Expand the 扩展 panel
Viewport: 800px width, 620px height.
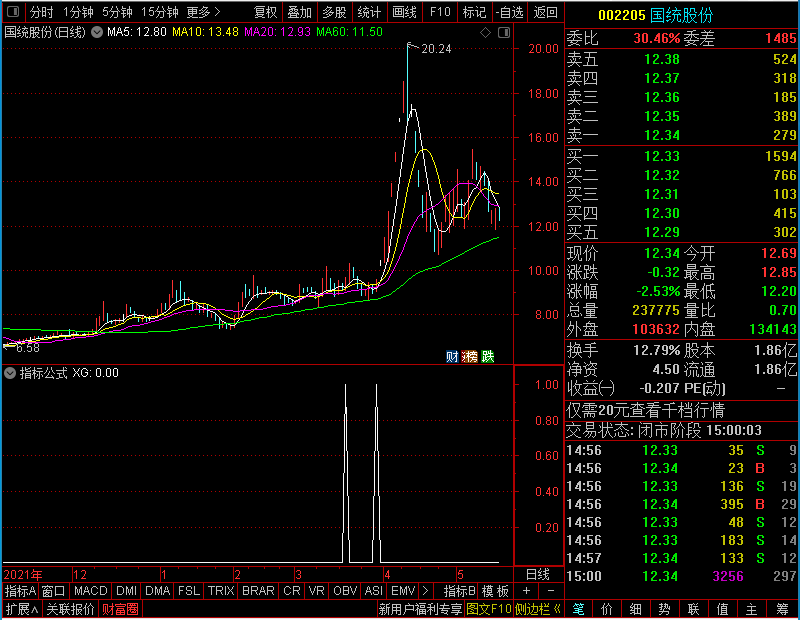click(22, 609)
